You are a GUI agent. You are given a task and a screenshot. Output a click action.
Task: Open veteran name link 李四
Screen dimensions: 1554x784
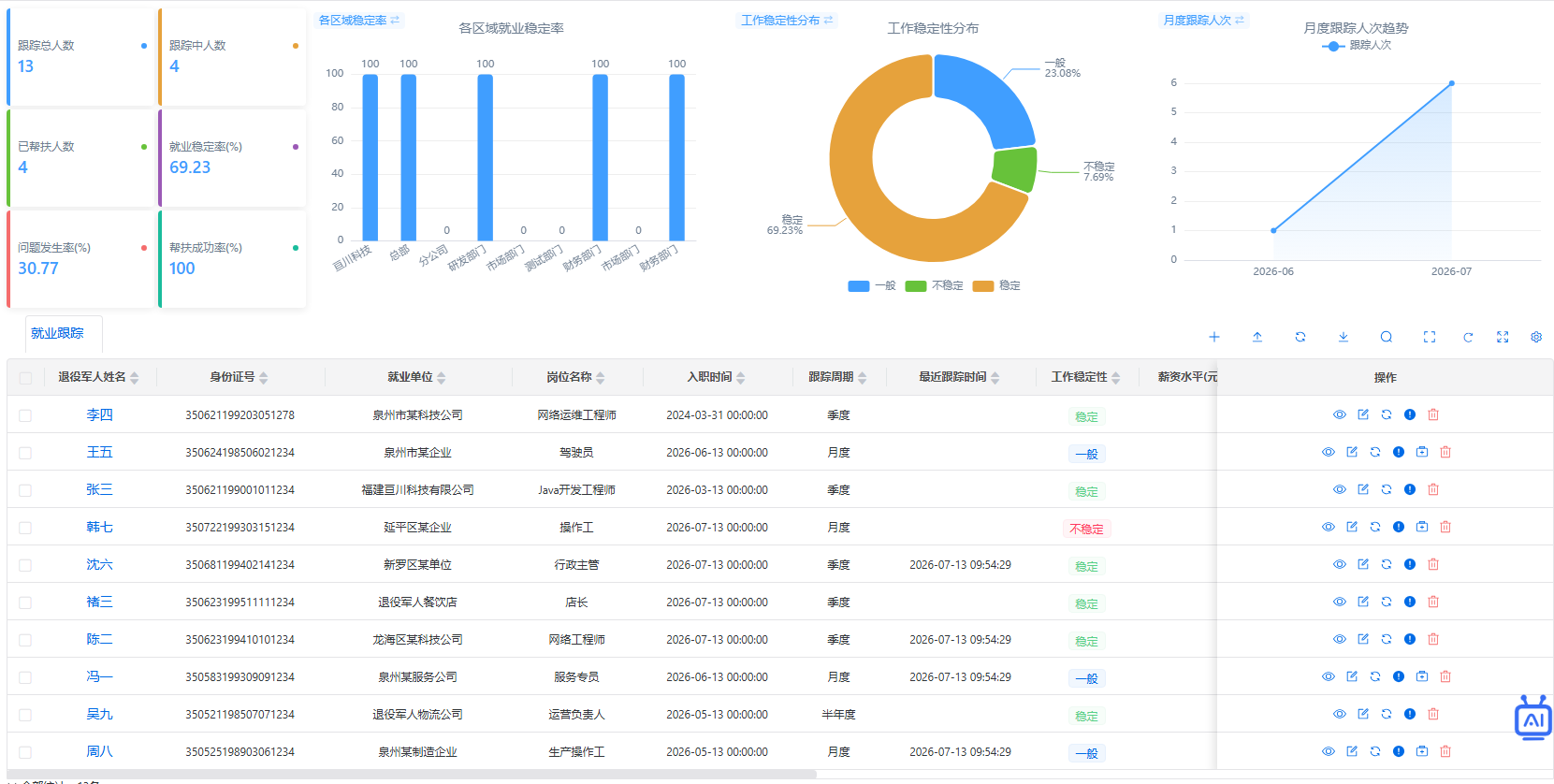point(99,414)
